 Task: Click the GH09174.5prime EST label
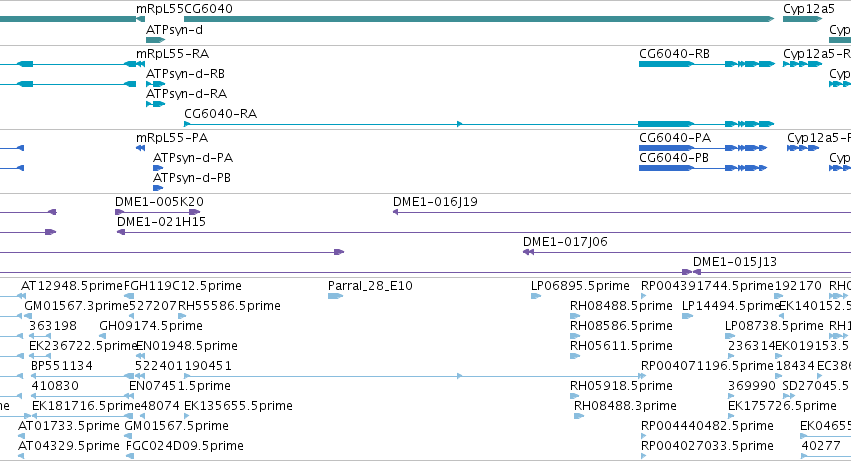tap(151, 326)
